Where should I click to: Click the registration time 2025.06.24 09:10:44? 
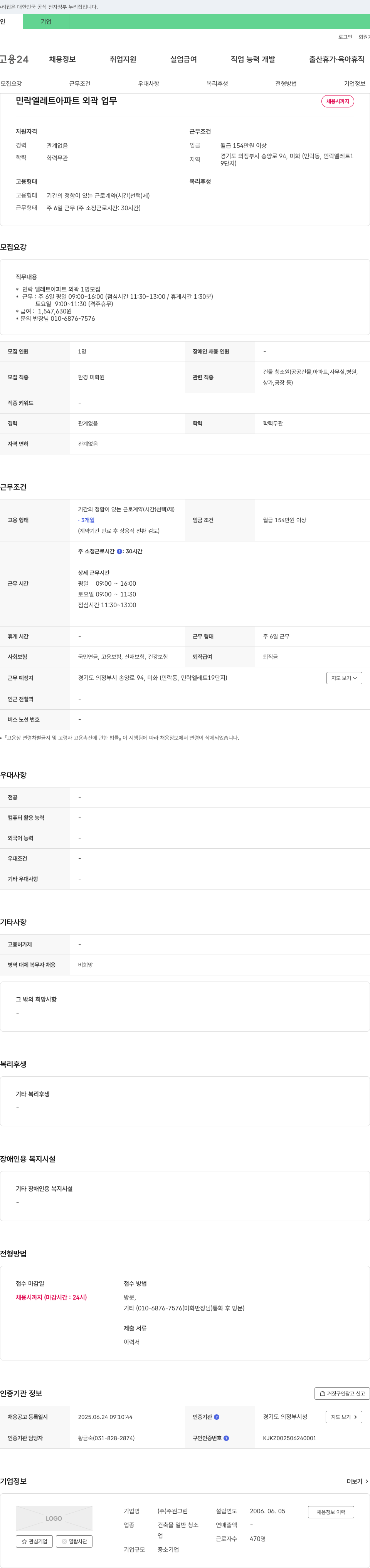[x=105, y=1417]
